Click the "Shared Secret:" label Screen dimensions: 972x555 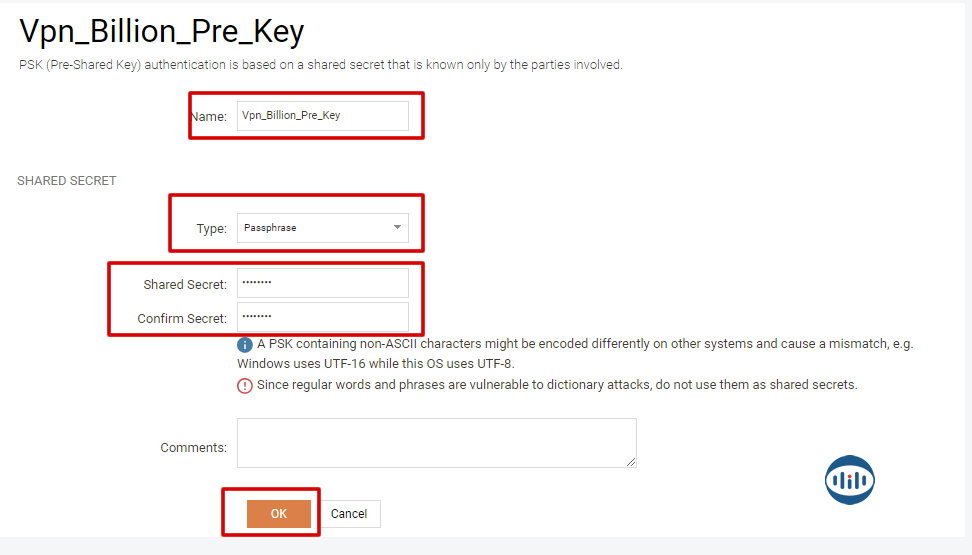(x=185, y=285)
